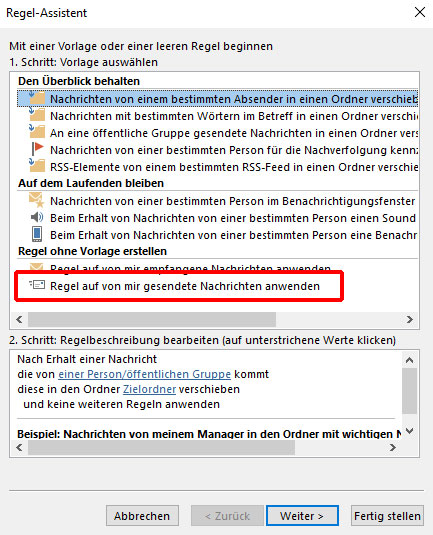Open the Zielordner link
The width and height of the screenshot is (433, 535).
[149, 389]
